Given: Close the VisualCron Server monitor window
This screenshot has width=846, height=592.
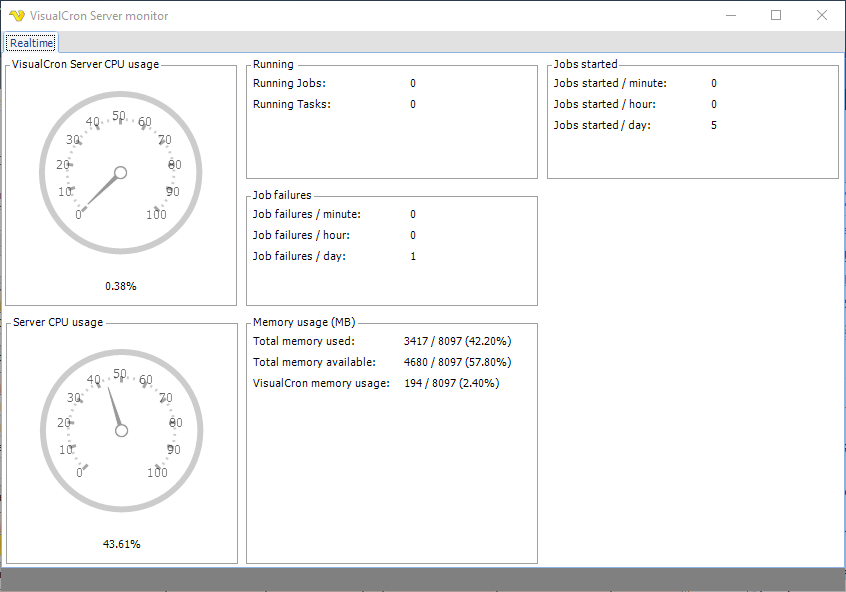Looking at the screenshot, I should (821, 16).
